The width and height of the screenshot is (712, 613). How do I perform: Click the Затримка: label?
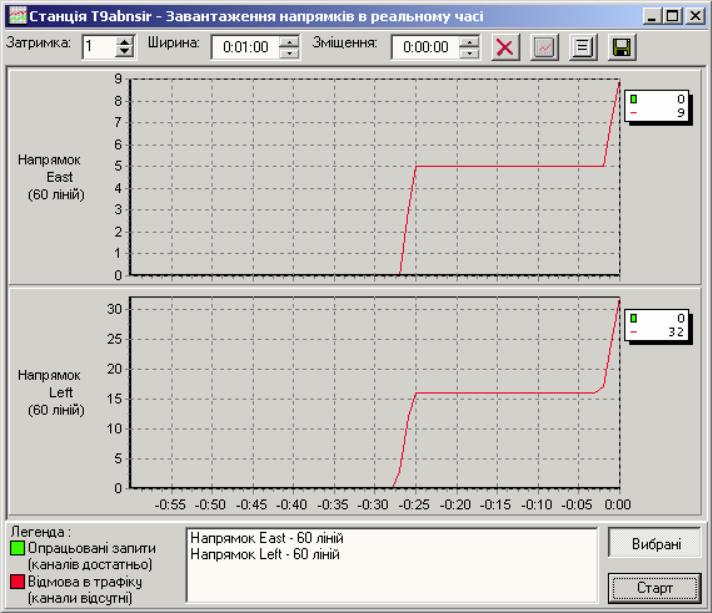click(38, 43)
